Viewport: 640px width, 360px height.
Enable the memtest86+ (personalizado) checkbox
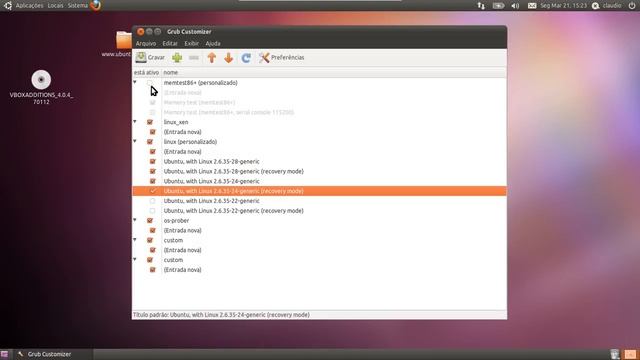click(x=150, y=82)
